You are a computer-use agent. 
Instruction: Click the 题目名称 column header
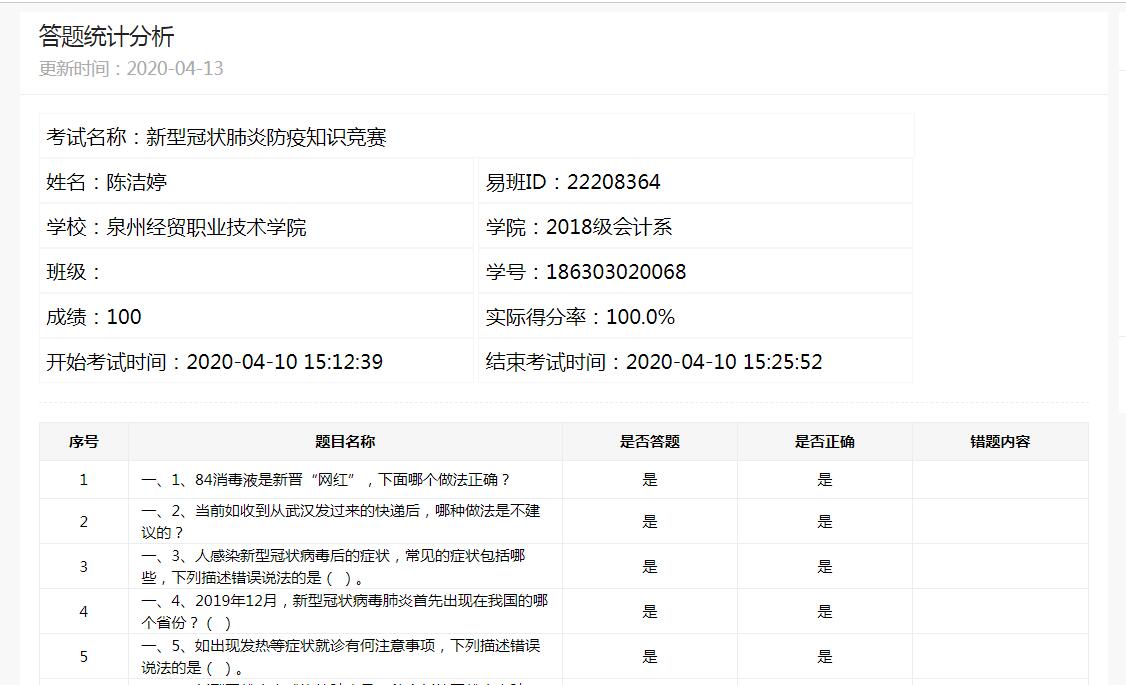point(345,442)
